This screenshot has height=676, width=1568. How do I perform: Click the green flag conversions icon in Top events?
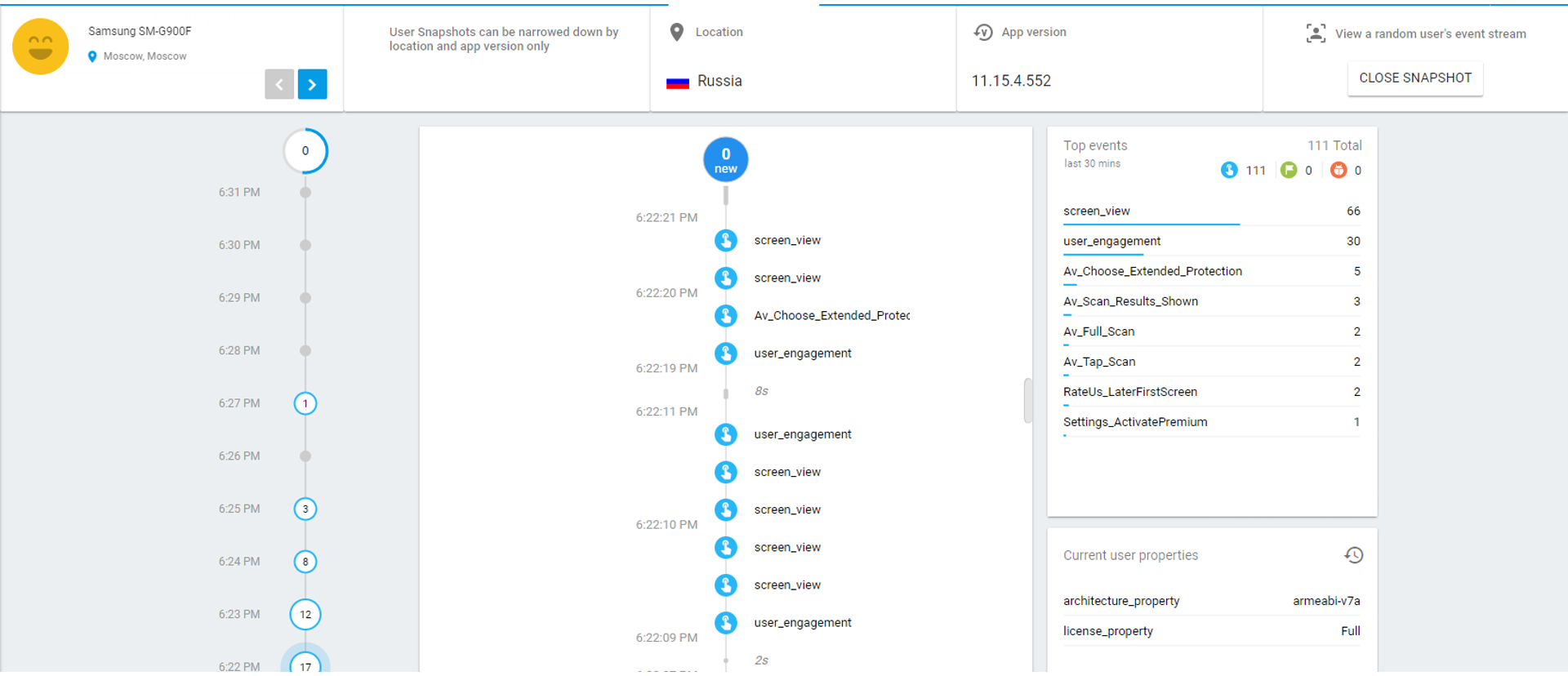(1289, 170)
